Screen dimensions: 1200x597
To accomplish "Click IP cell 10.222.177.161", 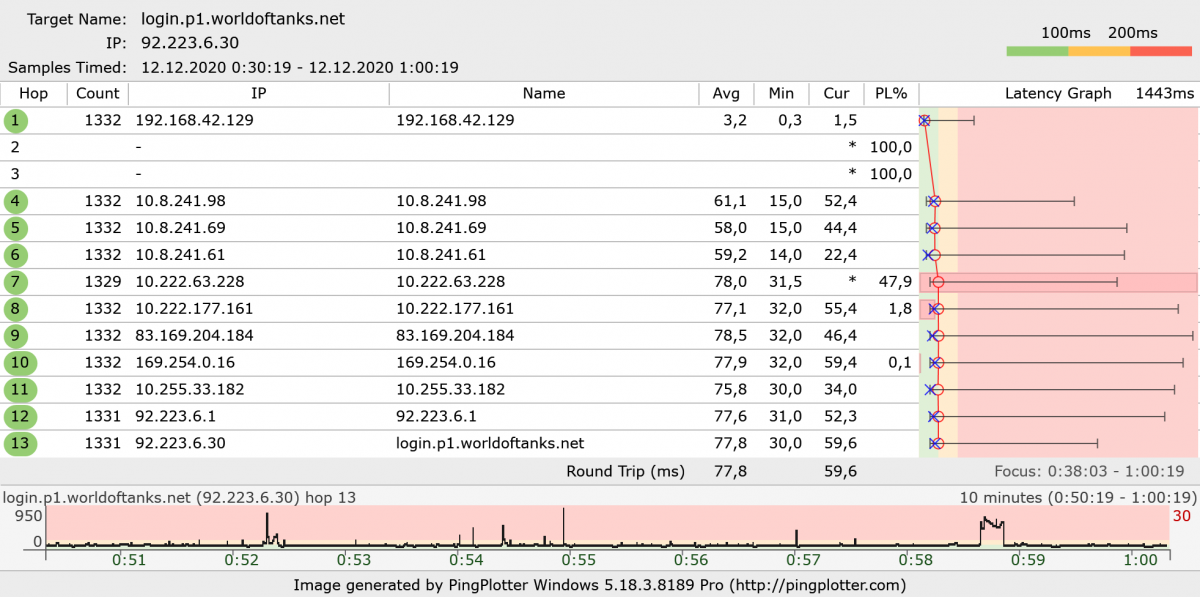I will click(x=194, y=309).
